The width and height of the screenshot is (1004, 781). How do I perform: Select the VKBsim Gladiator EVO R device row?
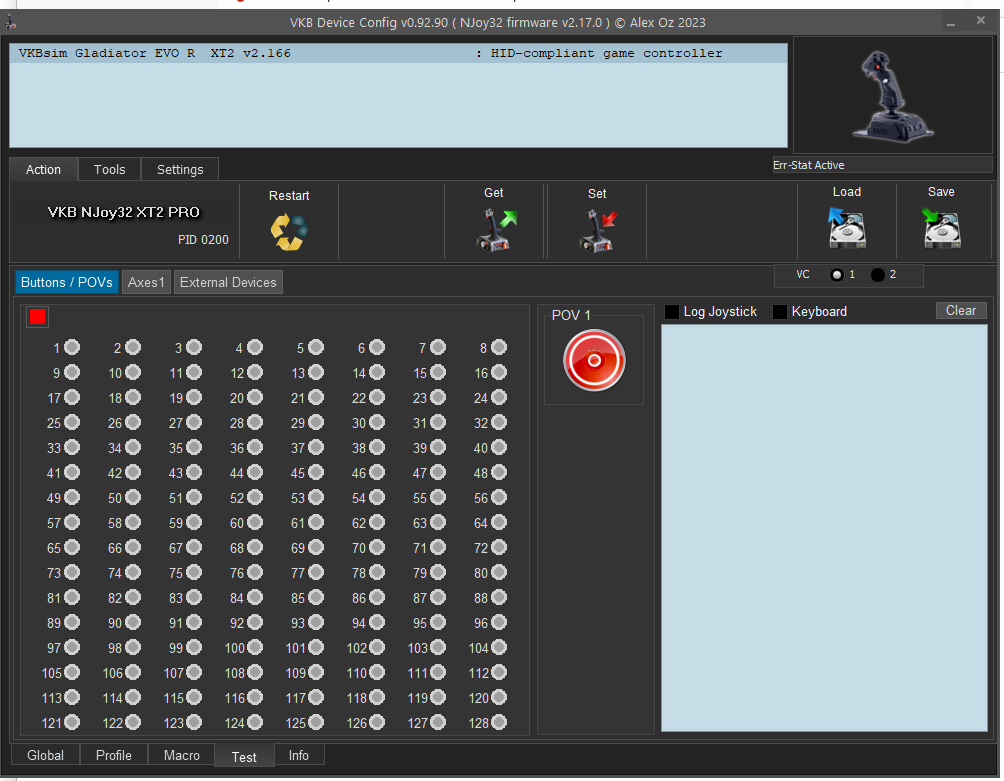[x=398, y=53]
